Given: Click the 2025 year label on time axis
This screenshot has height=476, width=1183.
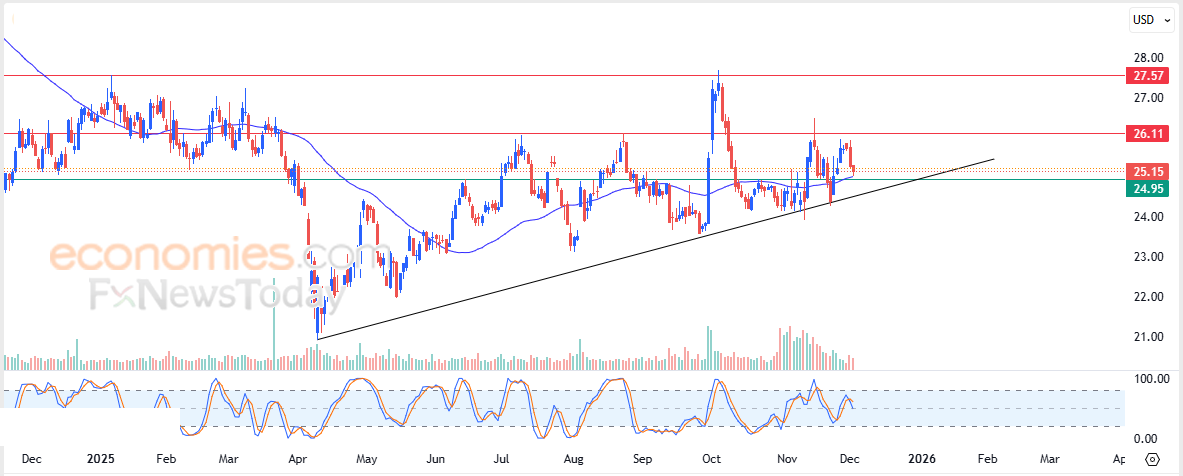Looking at the screenshot, I should click(x=100, y=459).
